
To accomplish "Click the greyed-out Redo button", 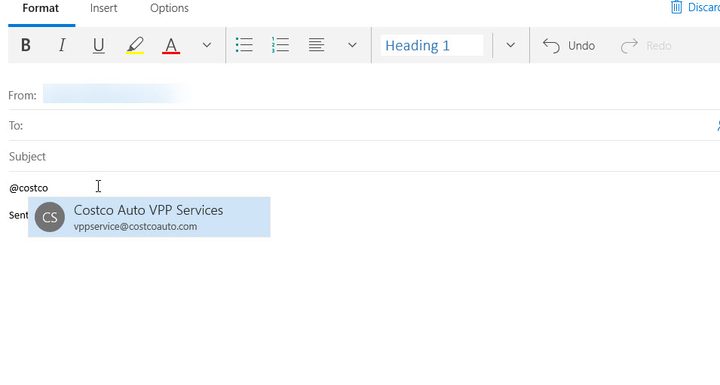I will click(x=646, y=45).
